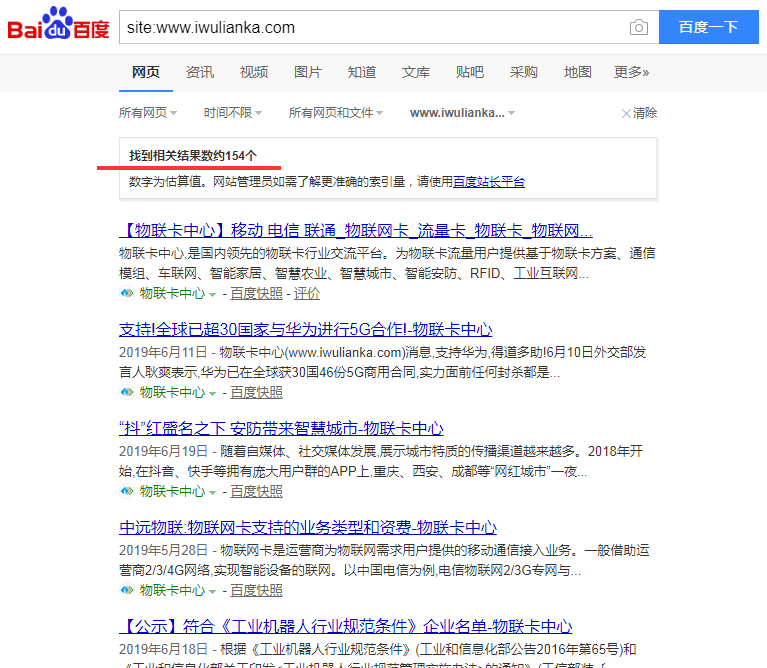767x668 pixels.
Task: Click 物联卡中心 site name in first result
Action: tap(172, 293)
